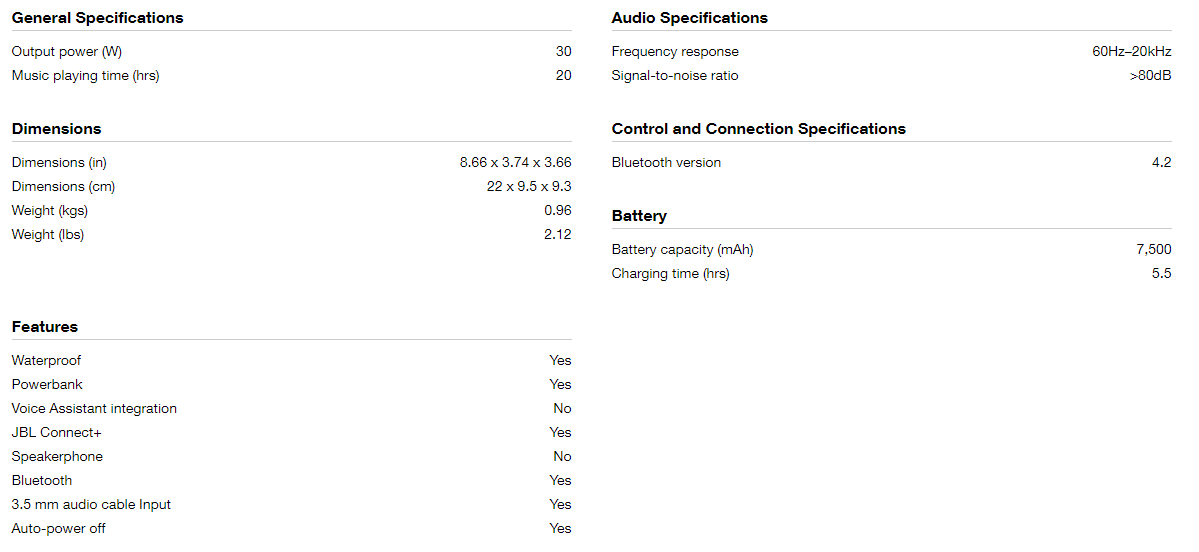The height and width of the screenshot is (552, 1199).
Task: Click the Audio Specifications heading
Action: coord(690,18)
